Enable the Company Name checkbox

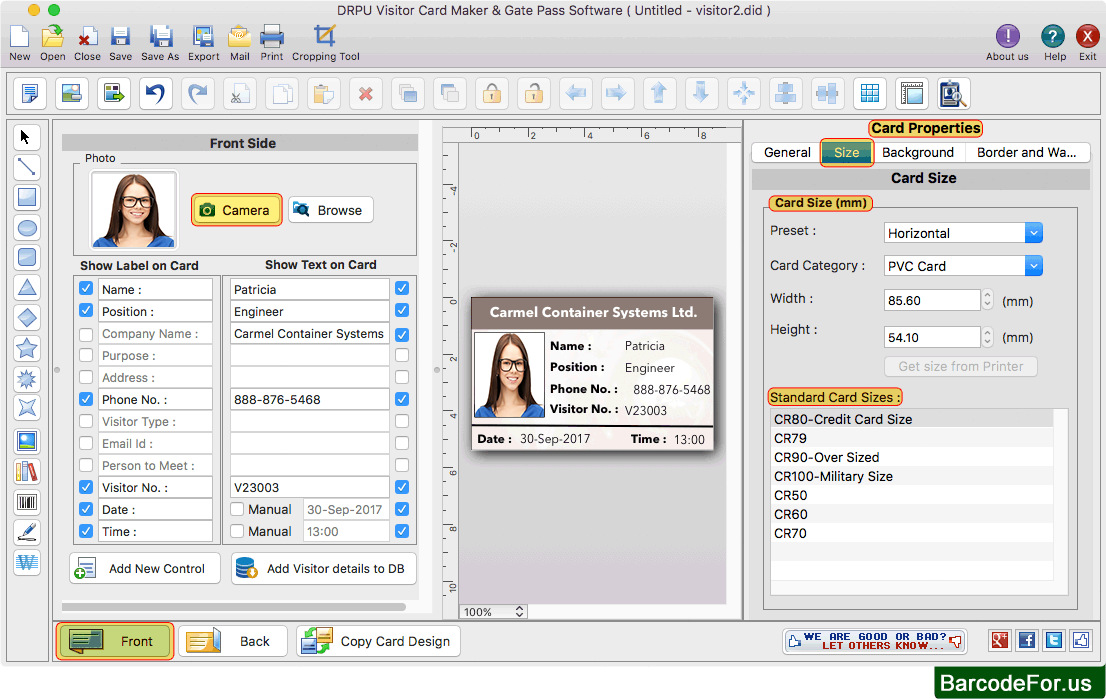pyautogui.click(x=85, y=333)
